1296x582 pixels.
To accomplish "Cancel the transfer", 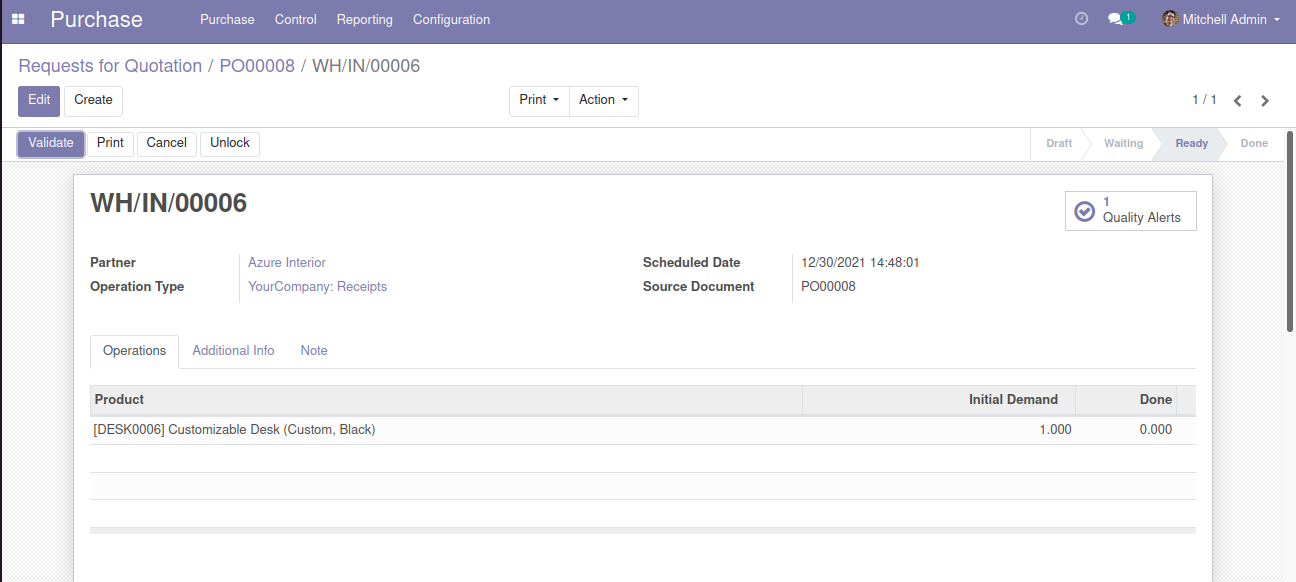I will tap(167, 143).
